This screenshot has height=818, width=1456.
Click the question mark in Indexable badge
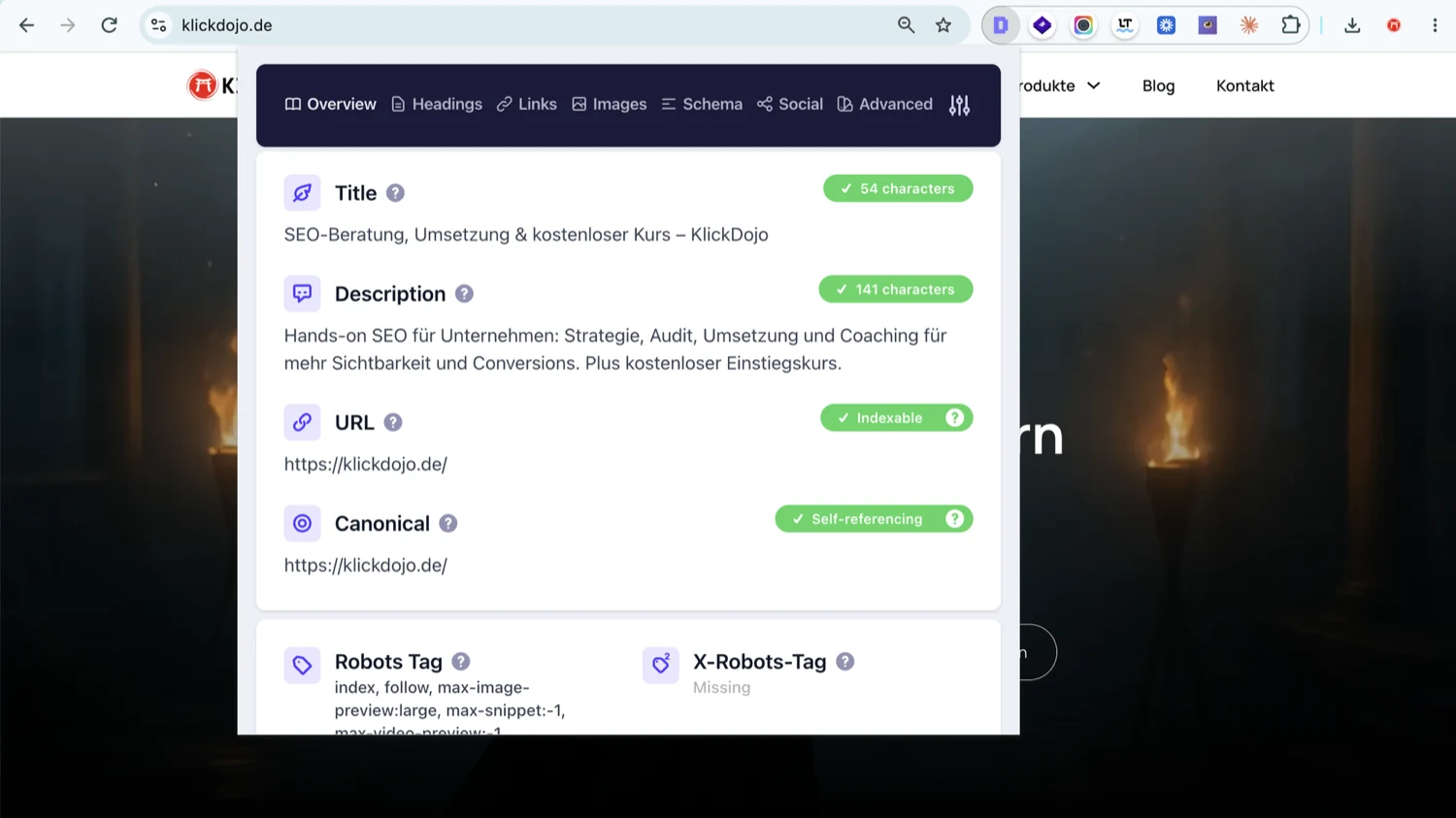pos(955,417)
